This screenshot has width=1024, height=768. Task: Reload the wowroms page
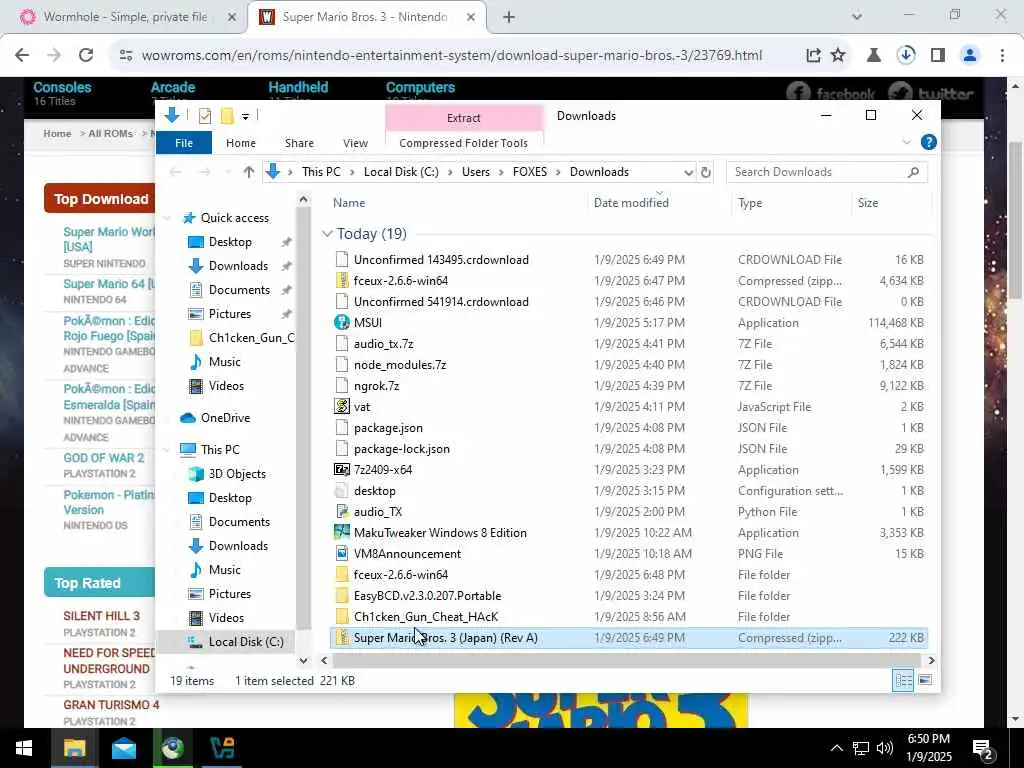tap(86, 56)
